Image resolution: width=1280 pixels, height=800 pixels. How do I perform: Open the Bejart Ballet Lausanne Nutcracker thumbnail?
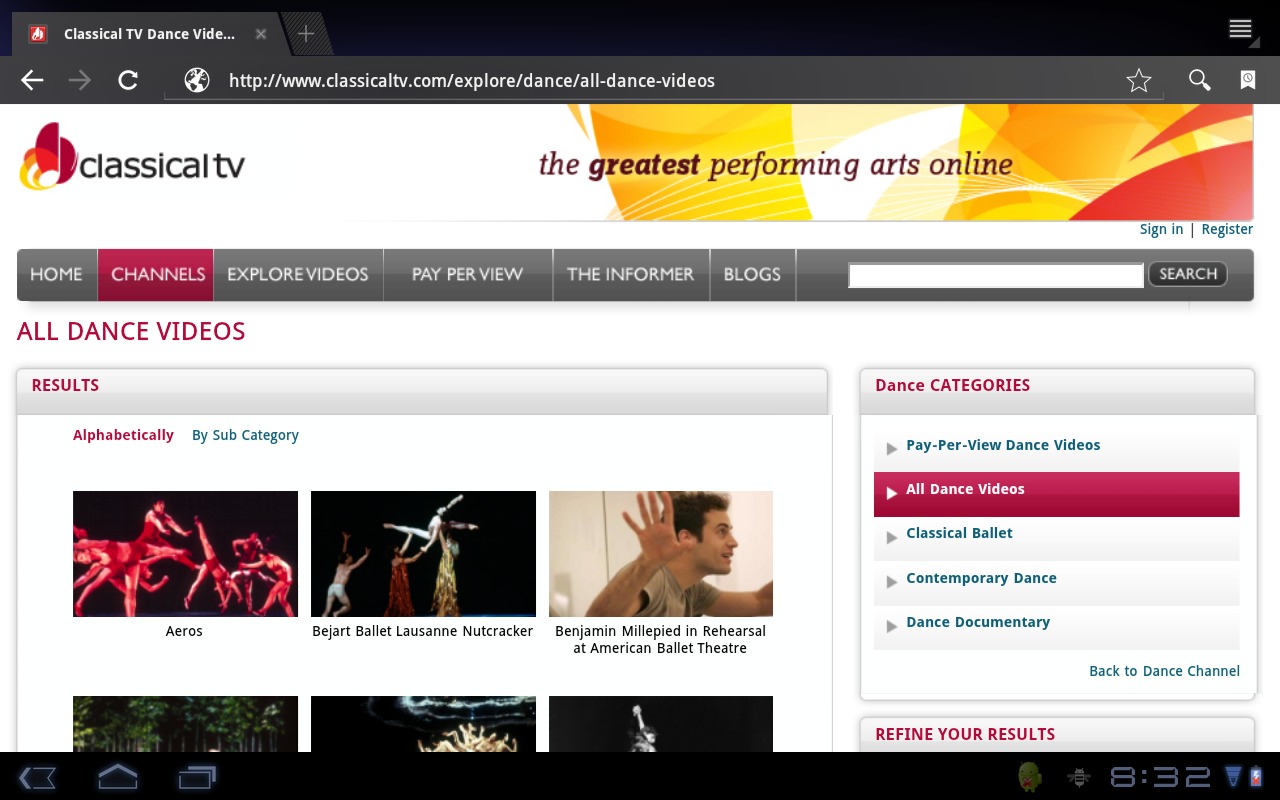[x=423, y=554]
